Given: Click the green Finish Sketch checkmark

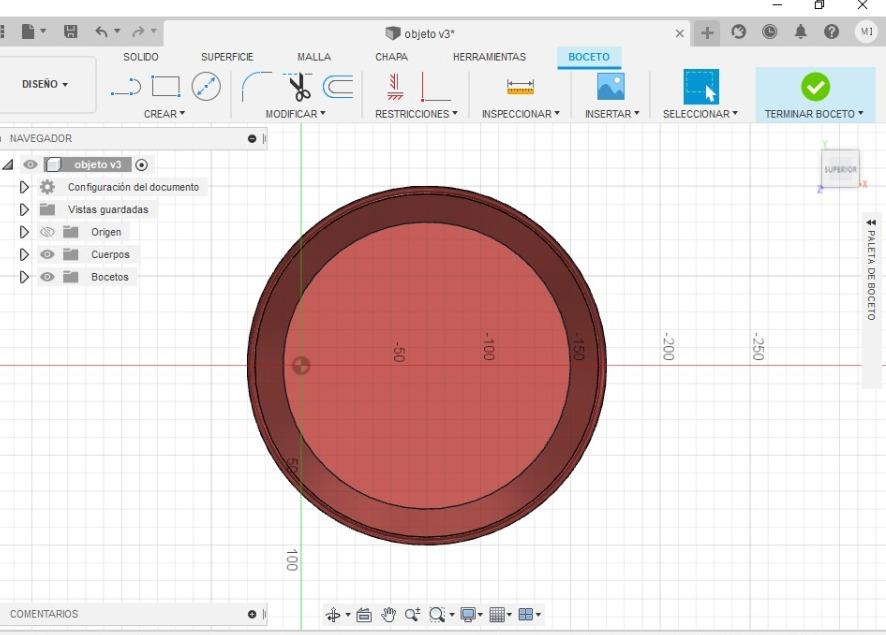Looking at the screenshot, I should tap(815, 86).
